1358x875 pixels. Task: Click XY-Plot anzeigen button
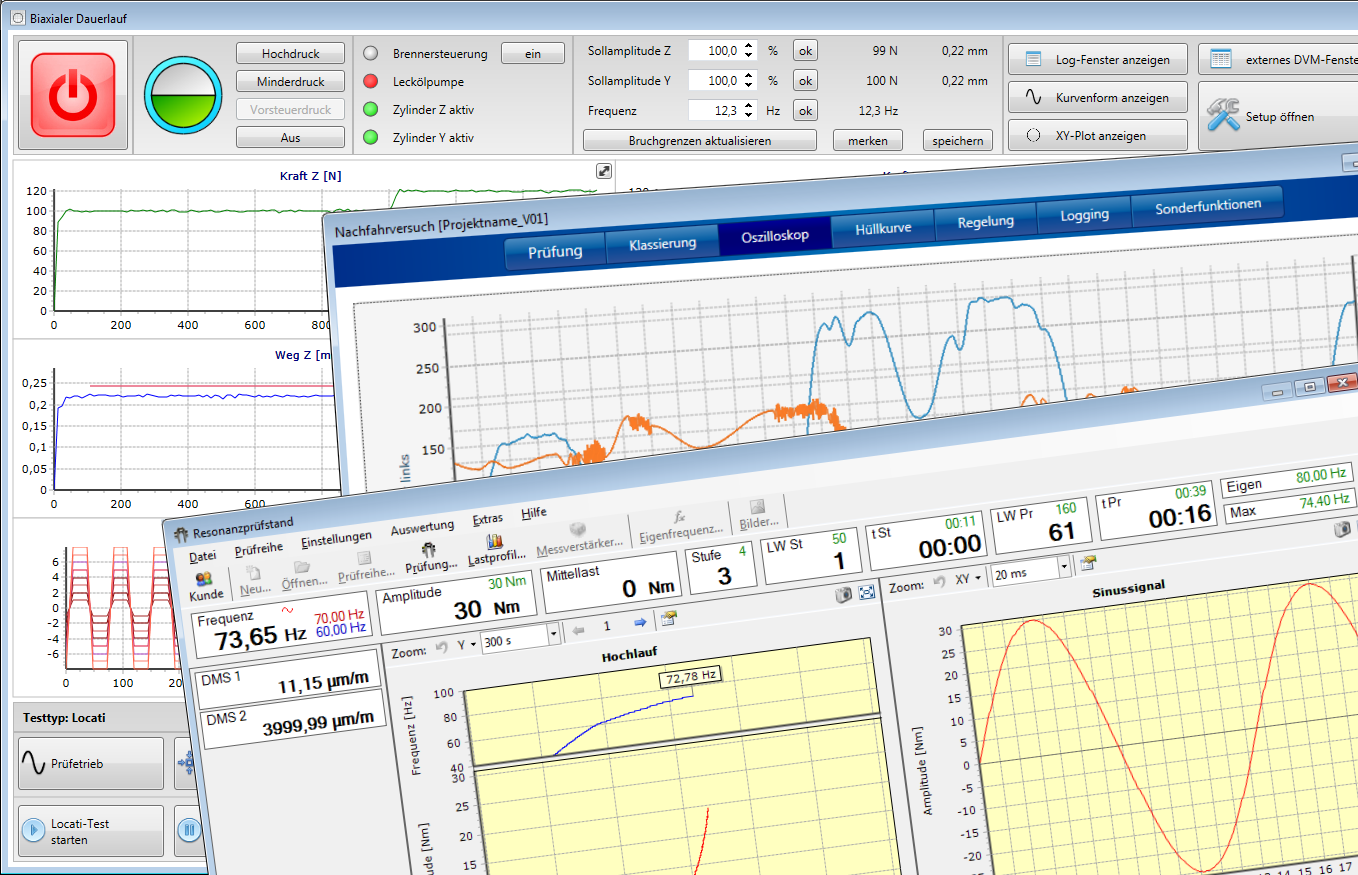pos(1098,135)
